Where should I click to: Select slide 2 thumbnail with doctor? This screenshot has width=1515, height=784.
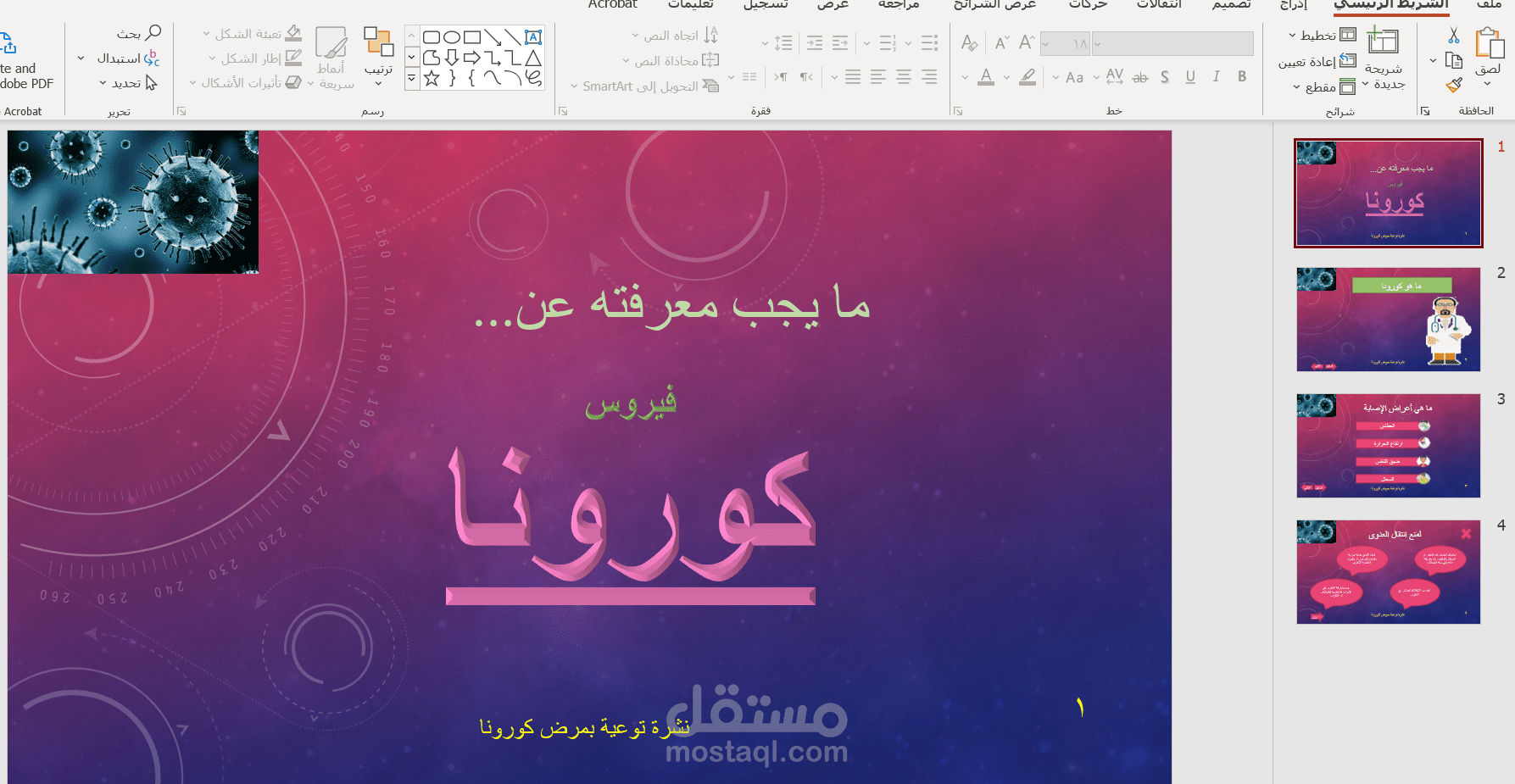pos(1389,320)
